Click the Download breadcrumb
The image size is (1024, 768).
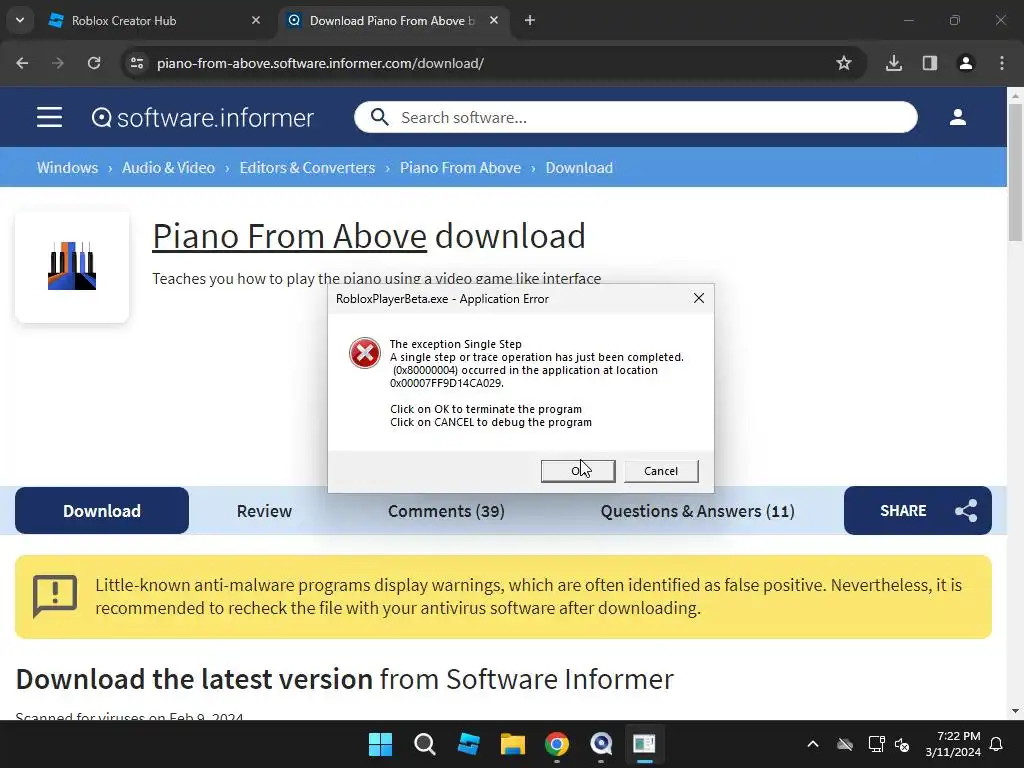[579, 168]
